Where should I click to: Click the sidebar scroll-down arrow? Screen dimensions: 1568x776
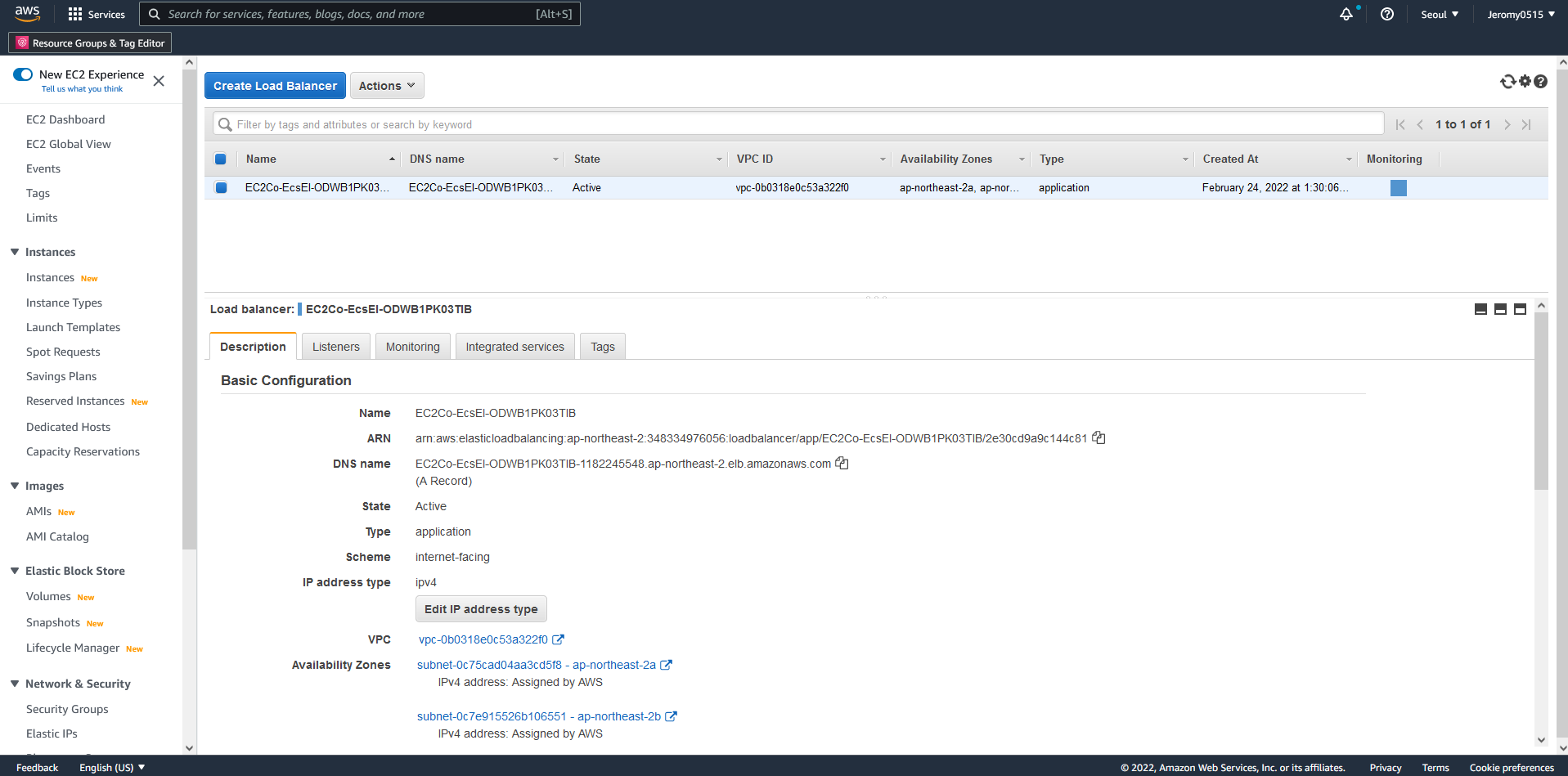(x=190, y=747)
